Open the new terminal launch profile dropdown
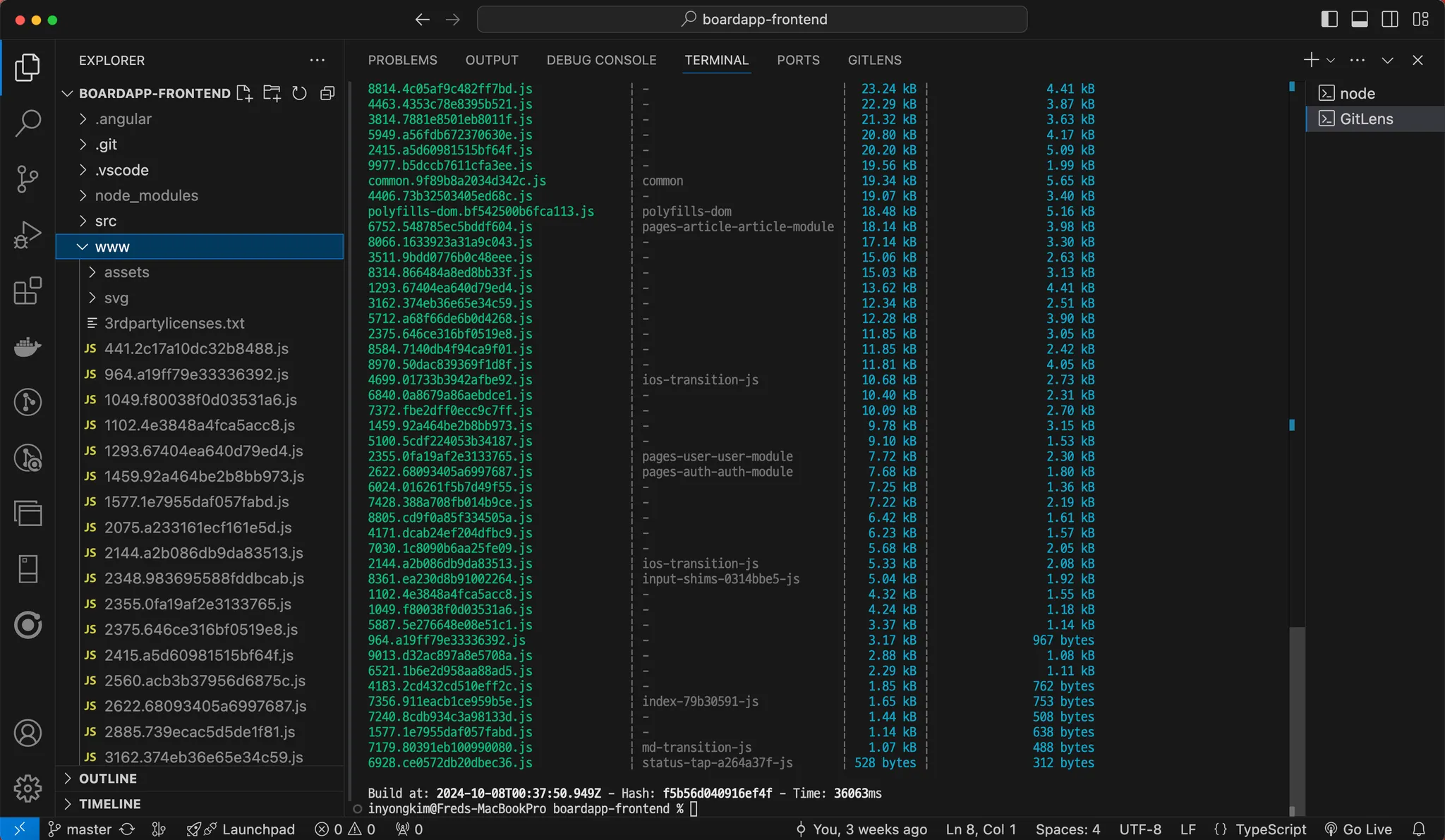 (x=1331, y=60)
